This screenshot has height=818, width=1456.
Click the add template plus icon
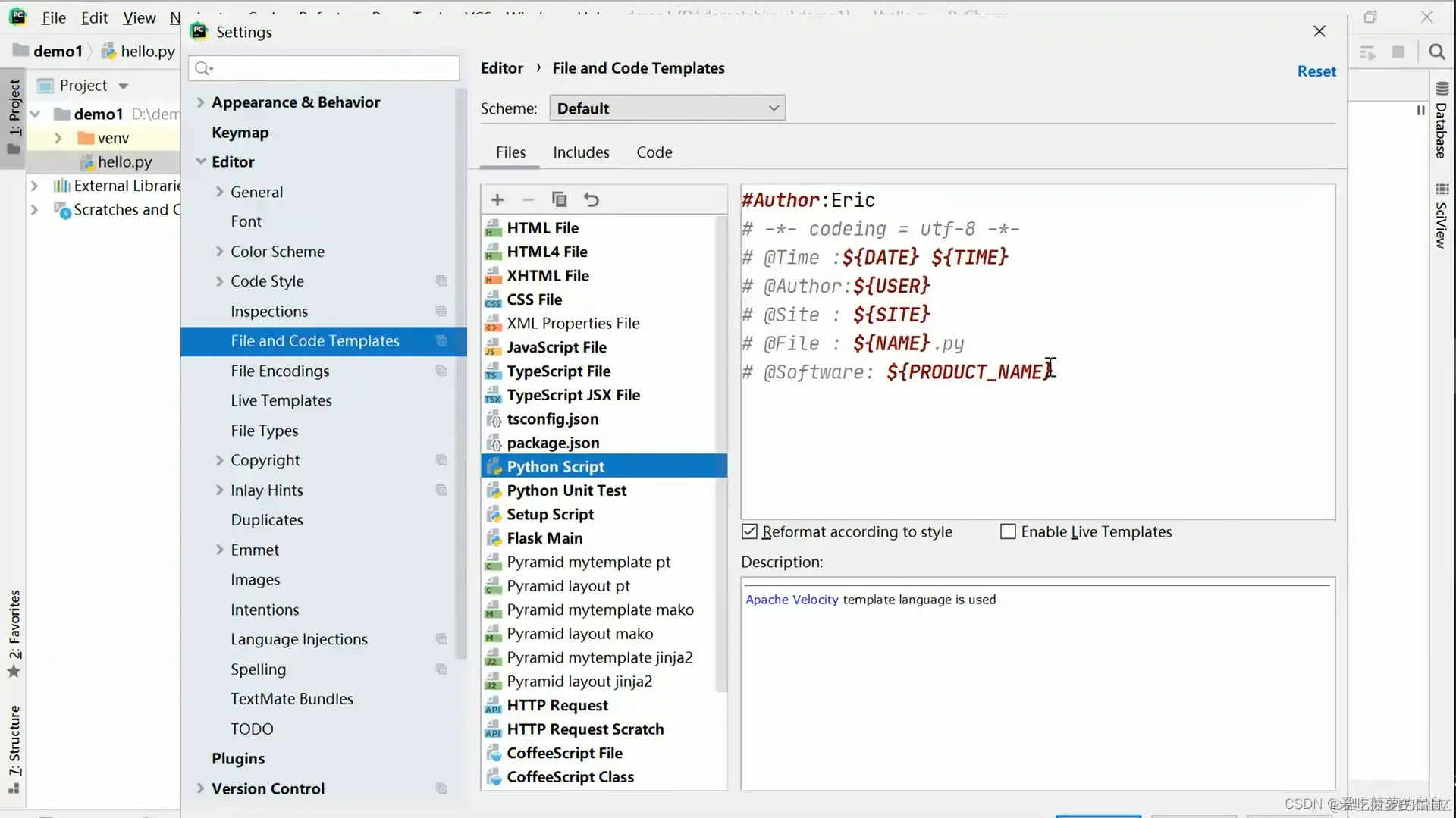point(497,199)
